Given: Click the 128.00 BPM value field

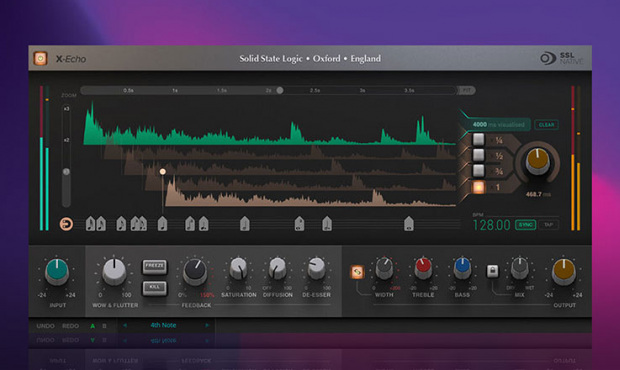Looking at the screenshot, I should pos(491,225).
